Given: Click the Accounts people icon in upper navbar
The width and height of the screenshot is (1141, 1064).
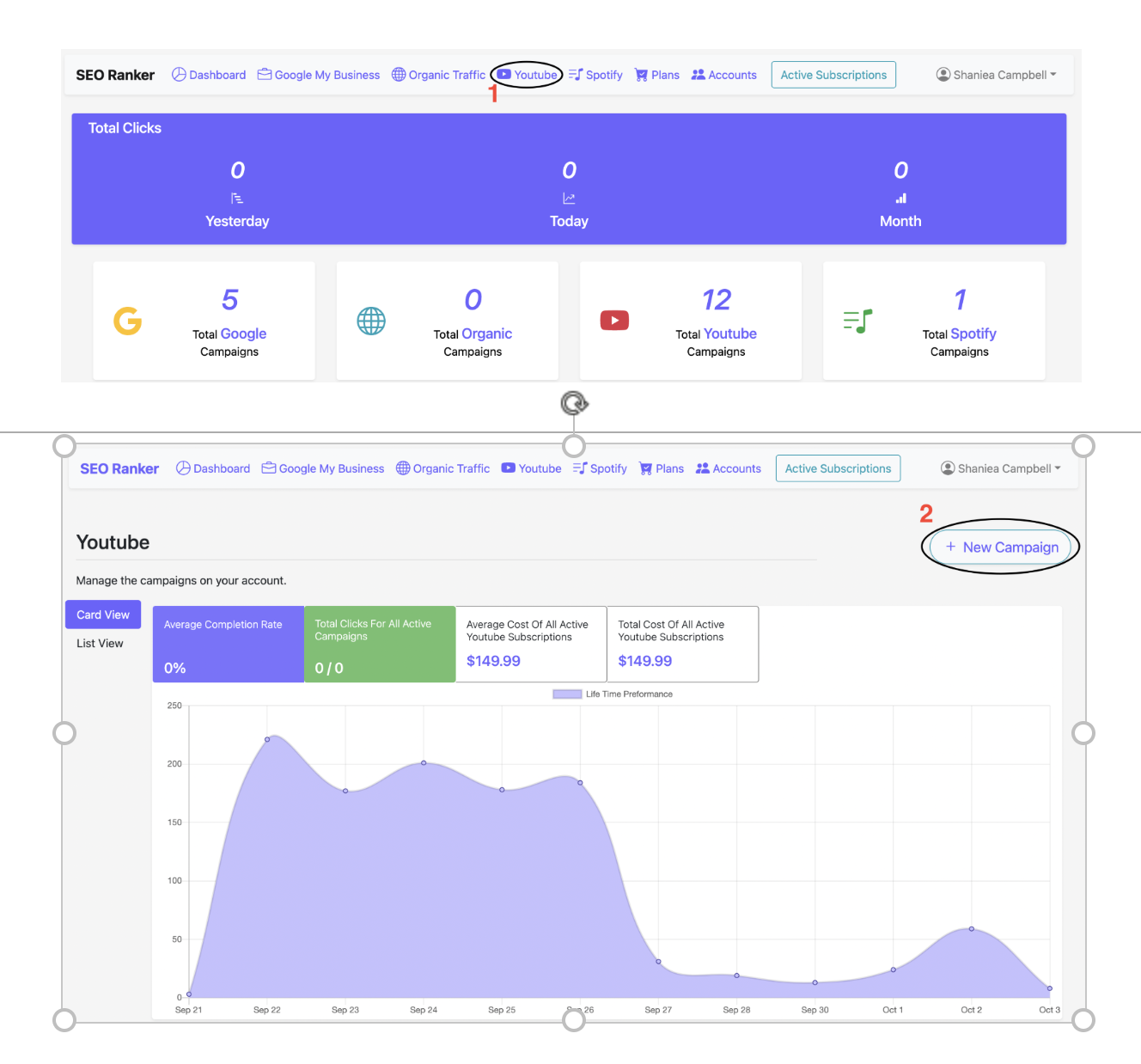Looking at the screenshot, I should point(699,75).
